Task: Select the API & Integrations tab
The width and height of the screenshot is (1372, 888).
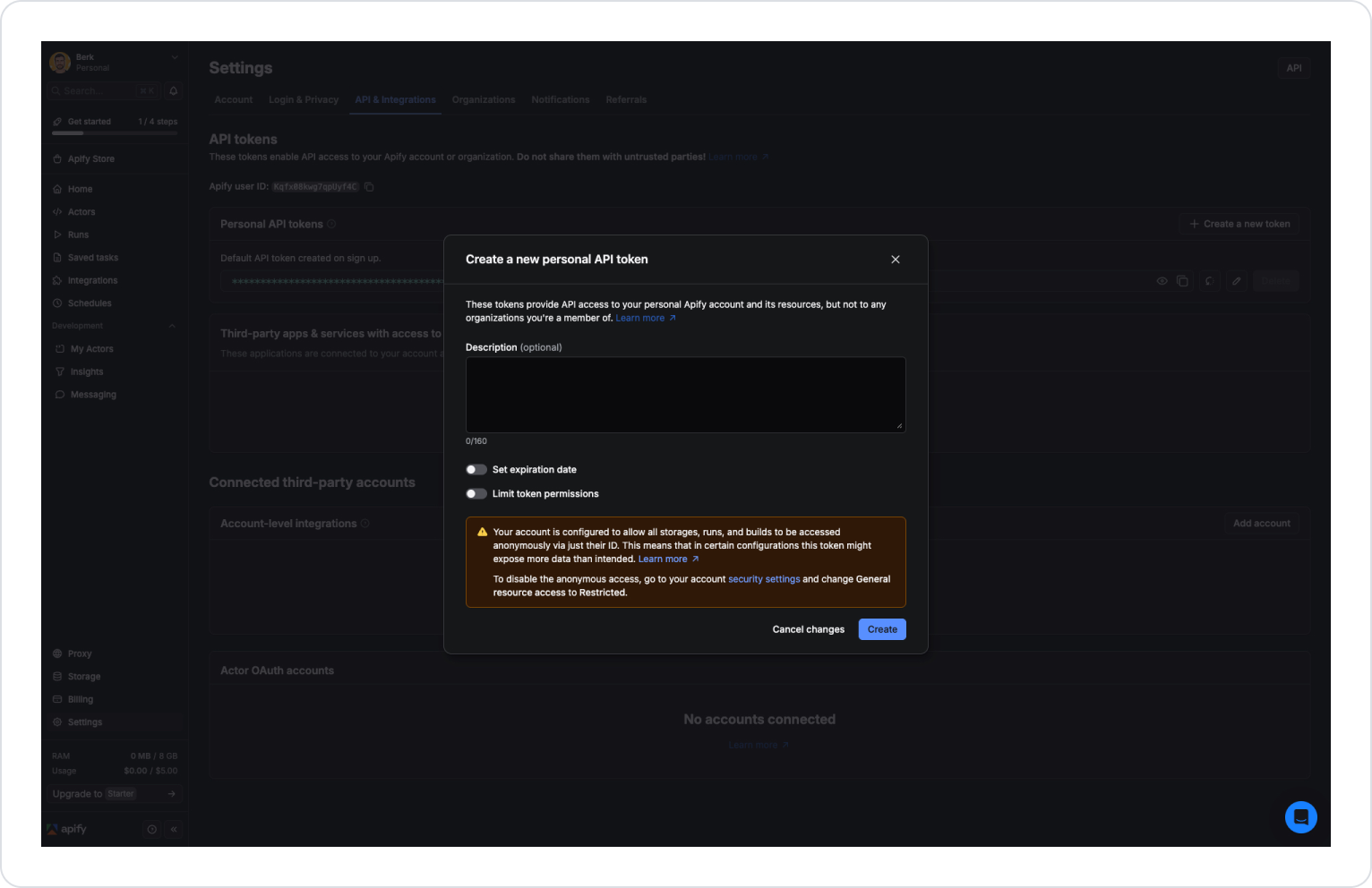Action: coord(395,100)
